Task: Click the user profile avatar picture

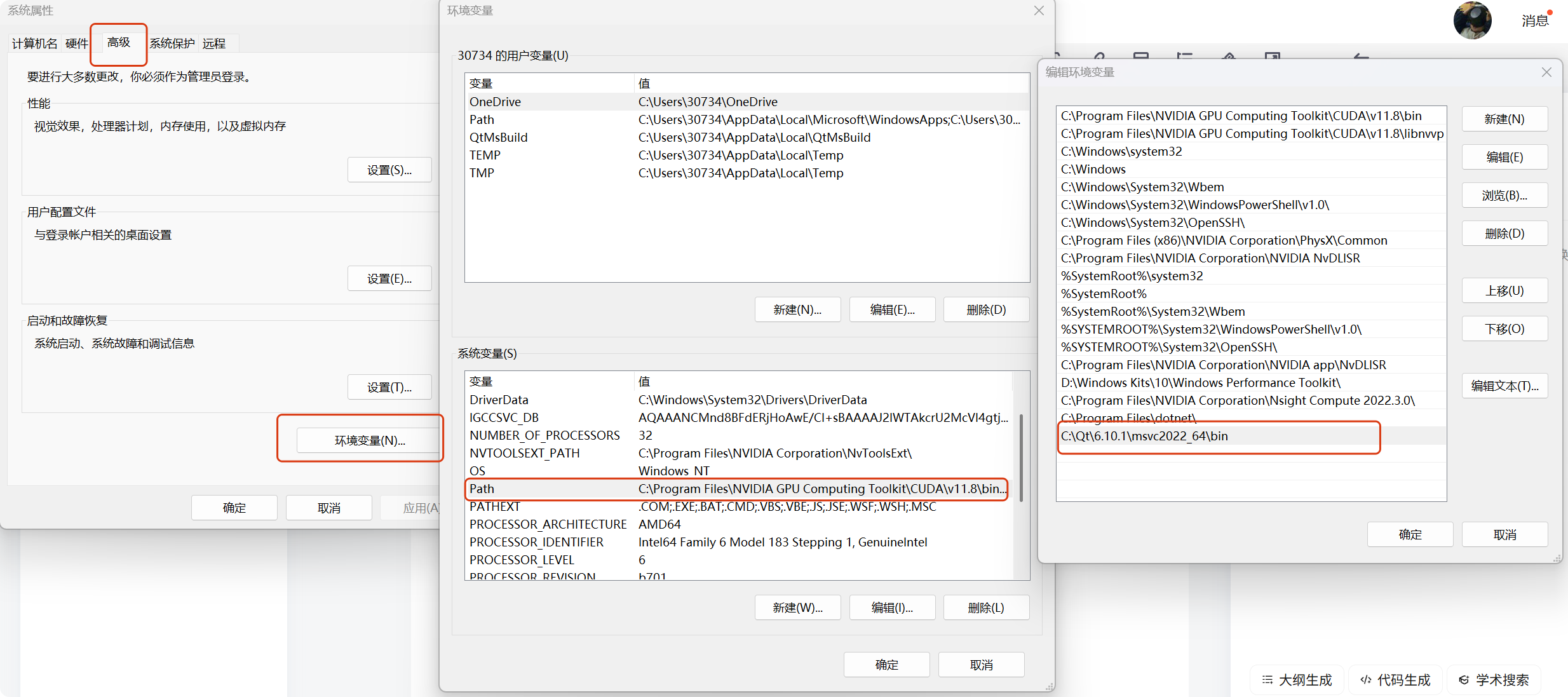Action: tap(1472, 20)
